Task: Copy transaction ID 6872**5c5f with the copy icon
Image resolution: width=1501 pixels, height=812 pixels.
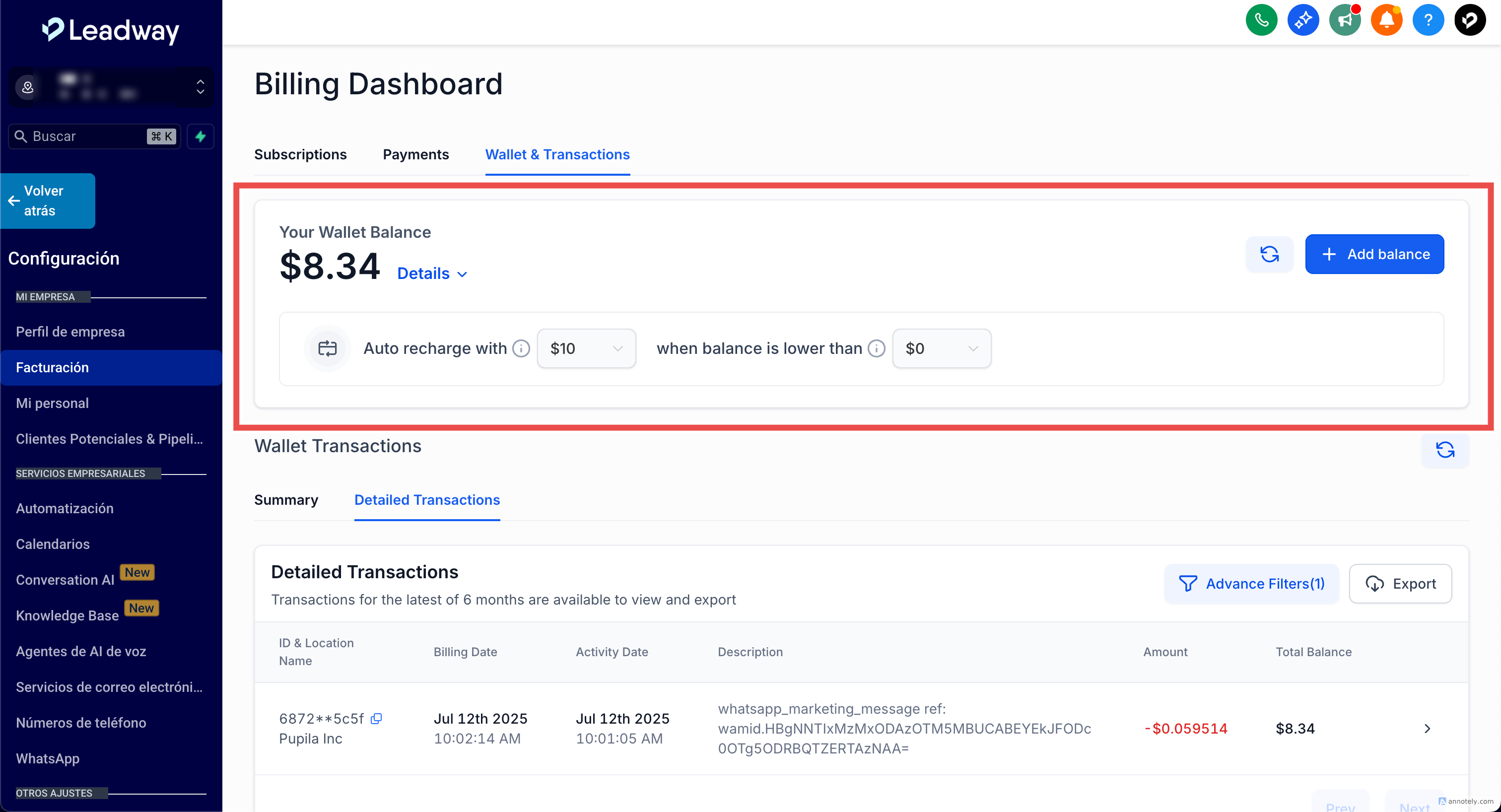Action: pyautogui.click(x=376, y=719)
